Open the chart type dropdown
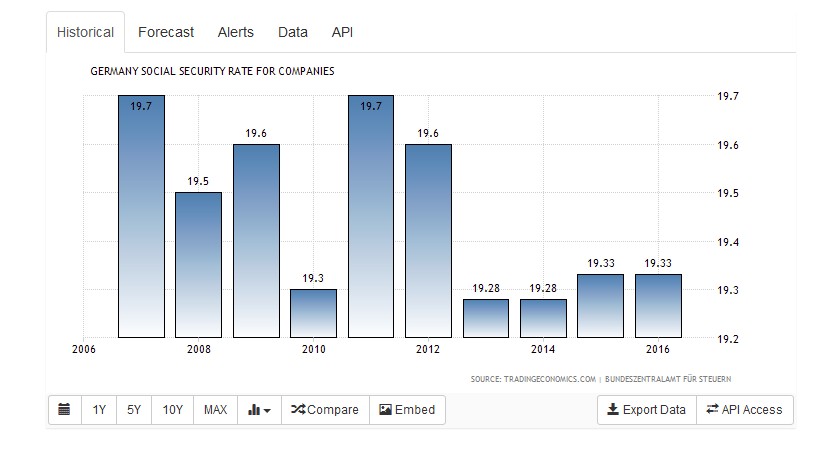The height and width of the screenshot is (456, 825). pyautogui.click(x=259, y=410)
